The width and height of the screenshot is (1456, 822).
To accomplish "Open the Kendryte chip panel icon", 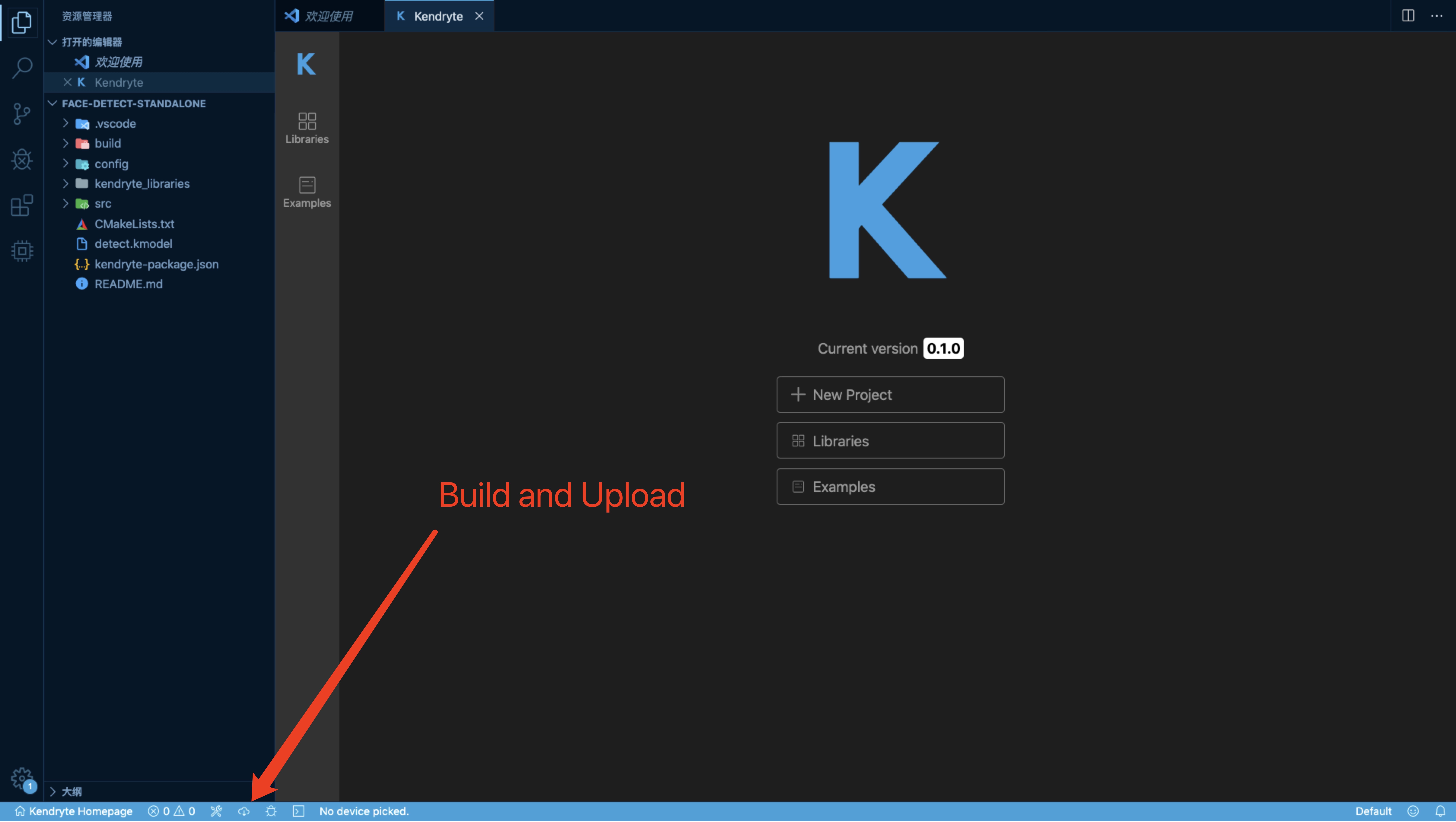I will tap(21, 250).
